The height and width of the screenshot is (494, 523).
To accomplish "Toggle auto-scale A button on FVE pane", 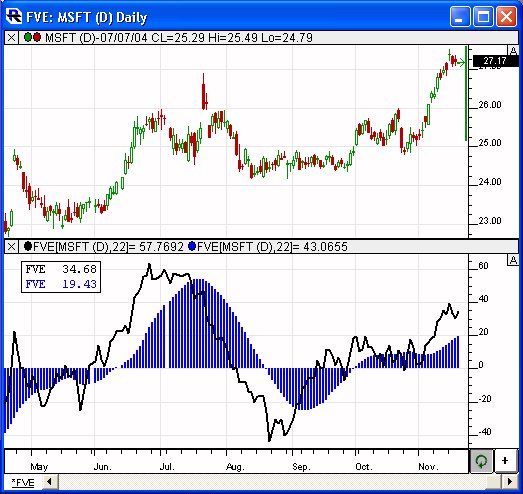I will coord(513,260).
